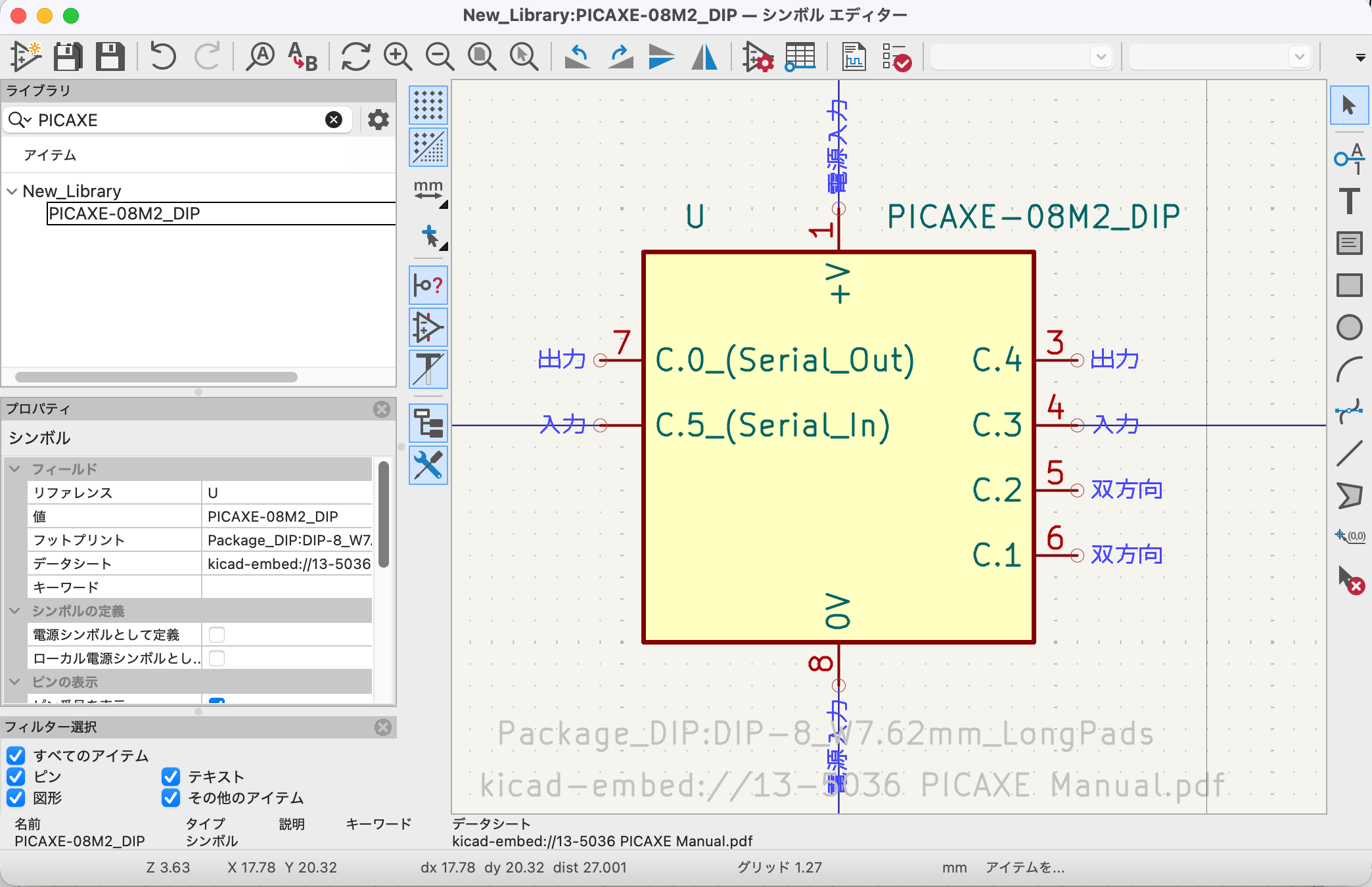Open find and replace tool
The height and width of the screenshot is (887, 1372).
302,57
